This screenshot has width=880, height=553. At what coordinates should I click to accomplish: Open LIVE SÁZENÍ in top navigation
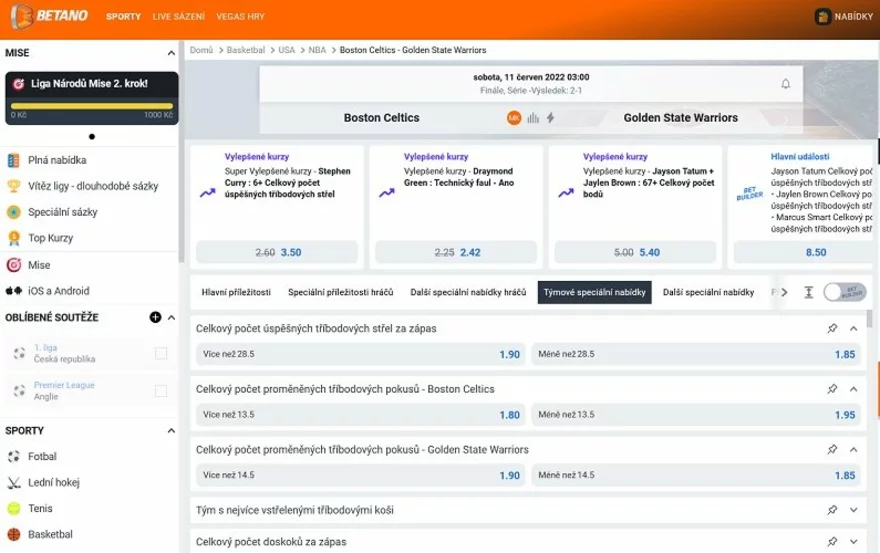[x=178, y=17]
